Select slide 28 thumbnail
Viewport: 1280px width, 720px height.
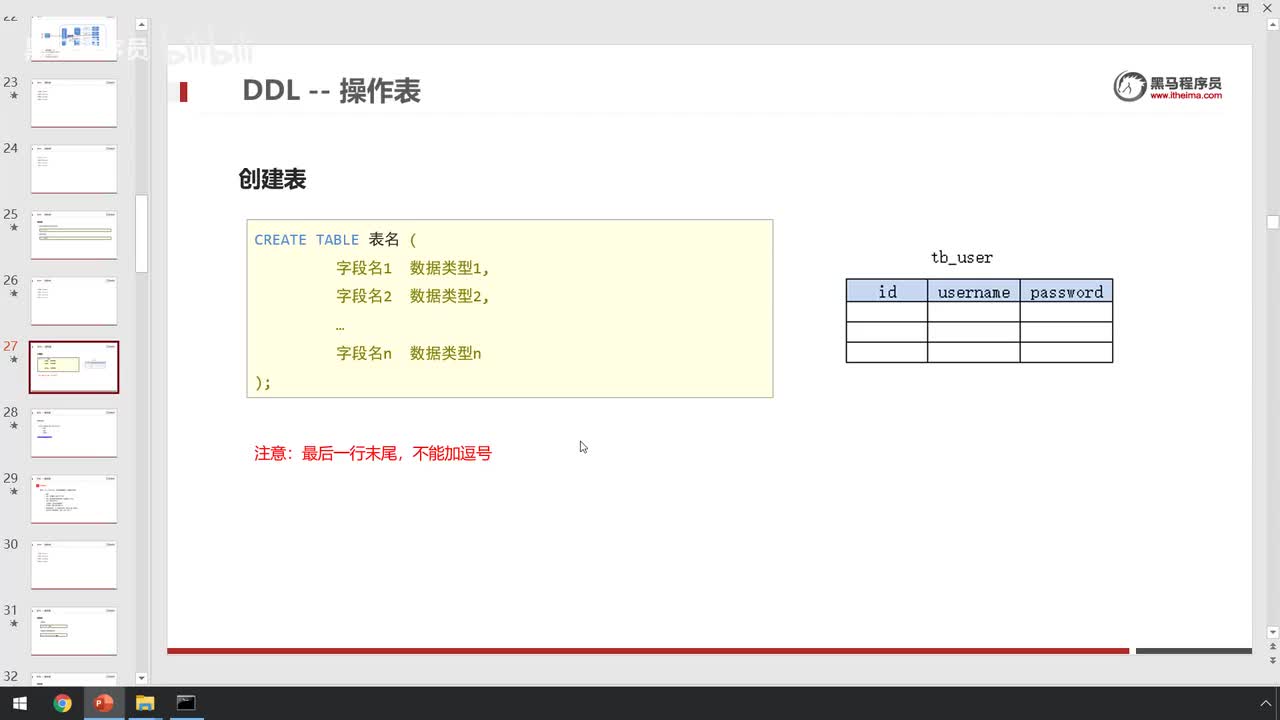click(74, 433)
